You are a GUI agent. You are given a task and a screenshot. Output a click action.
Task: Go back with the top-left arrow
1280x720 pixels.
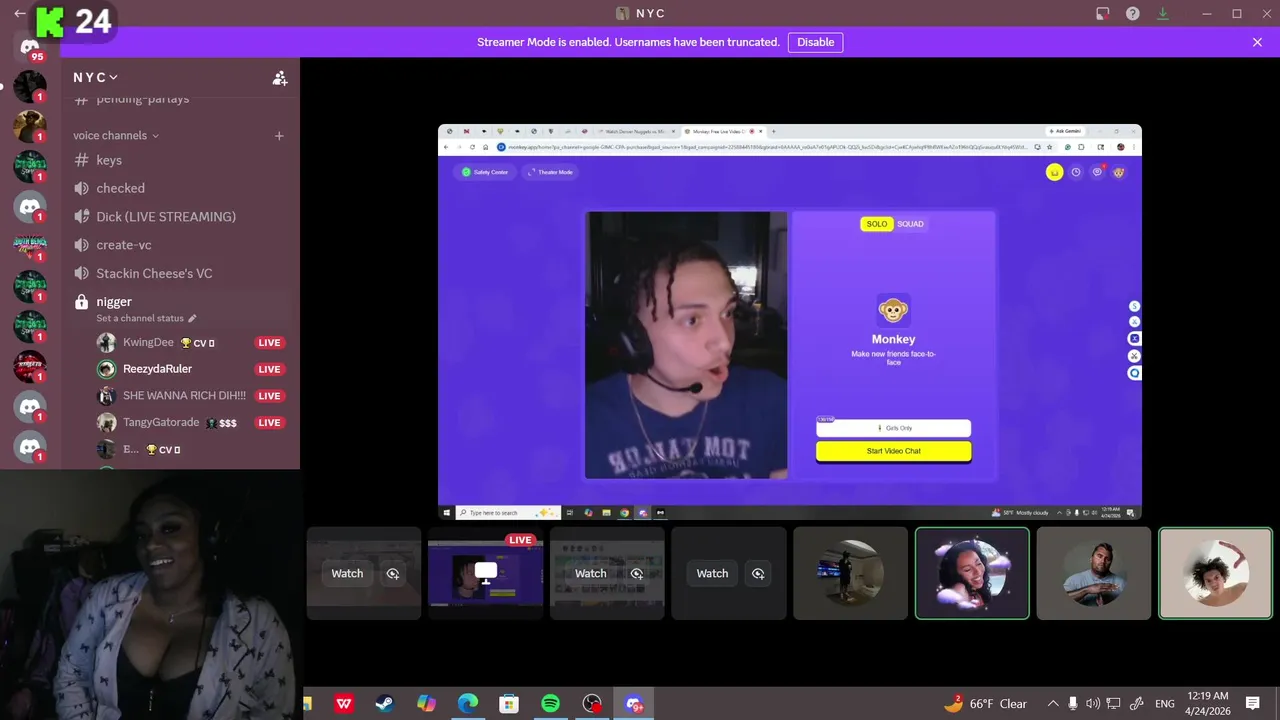pos(20,14)
